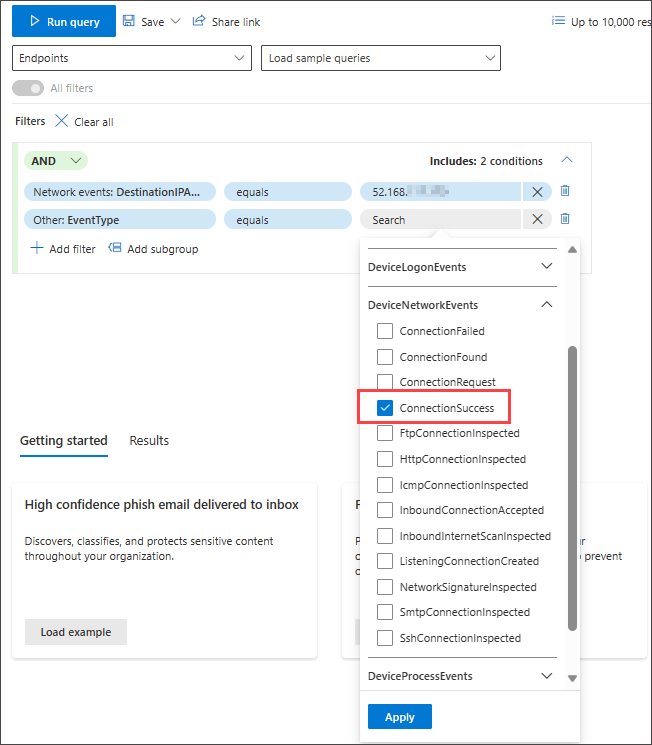Clear the IP address value with X
This screenshot has width=652, height=745.
(x=537, y=192)
